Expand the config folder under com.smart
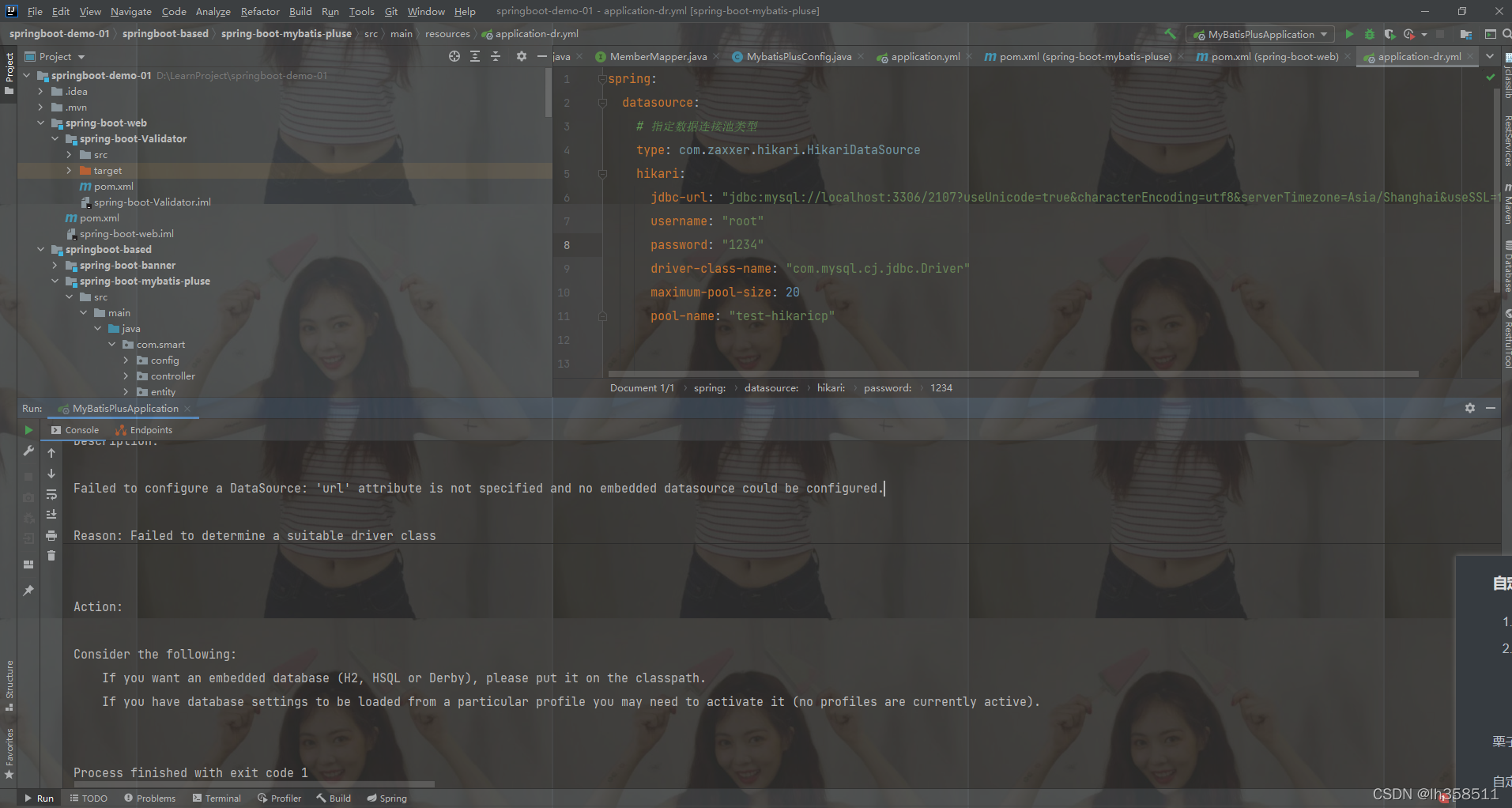 click(125, 360)
